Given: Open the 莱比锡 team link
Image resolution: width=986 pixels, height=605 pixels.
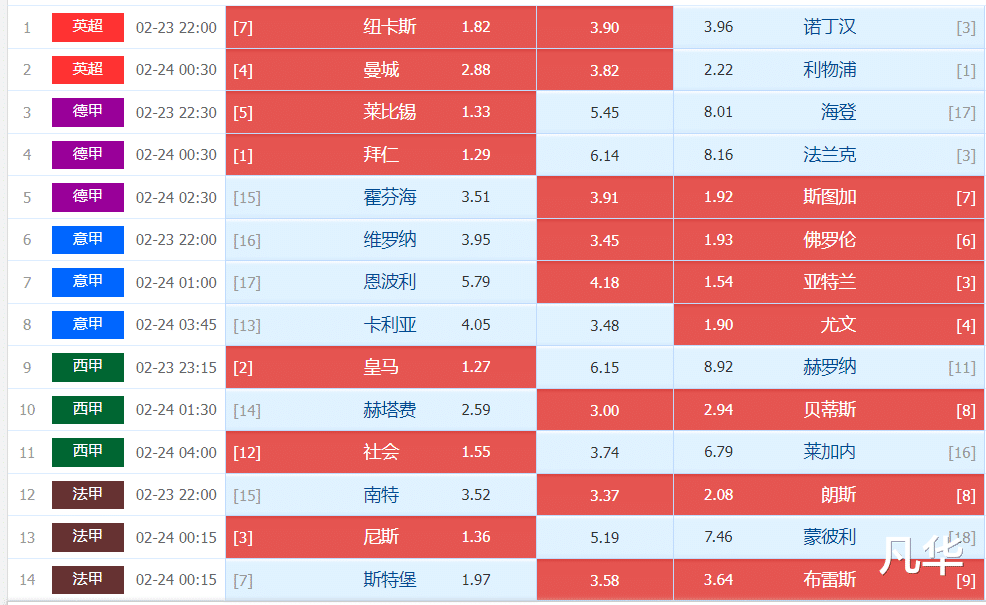Looking at the screenshot, I should click(x=389, y=112).
